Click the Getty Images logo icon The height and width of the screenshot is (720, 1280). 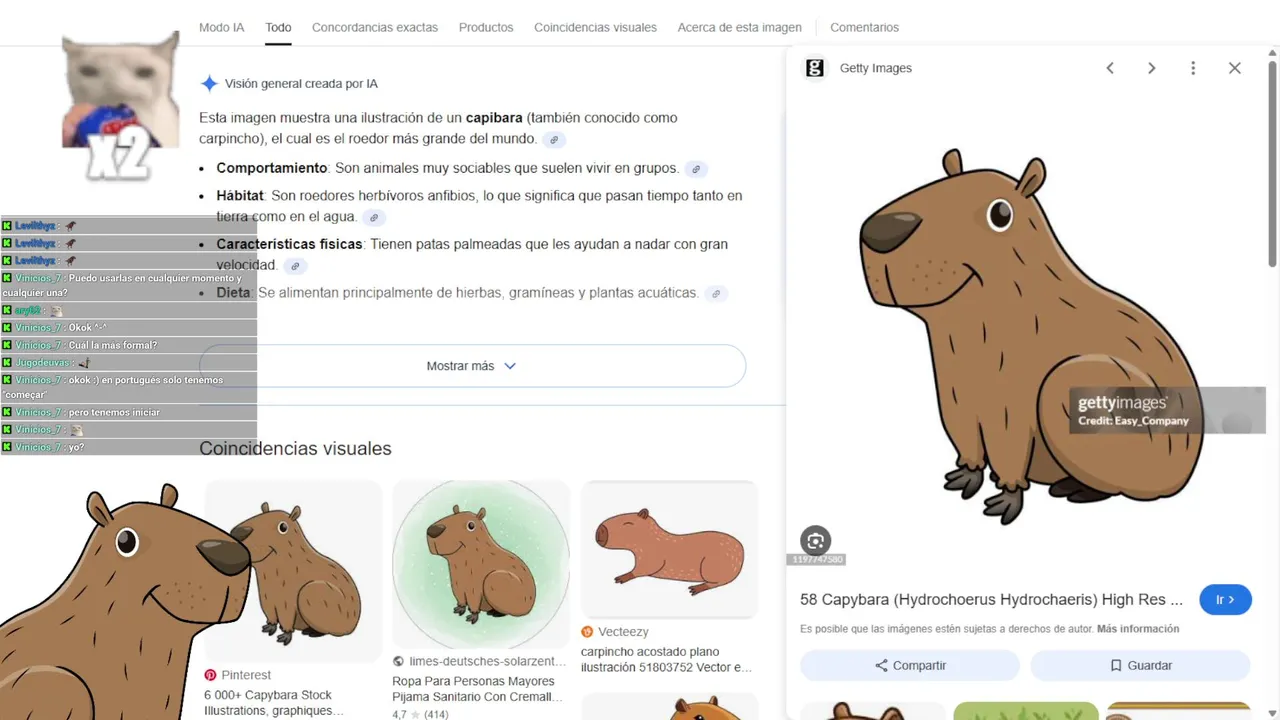(815, 68)
